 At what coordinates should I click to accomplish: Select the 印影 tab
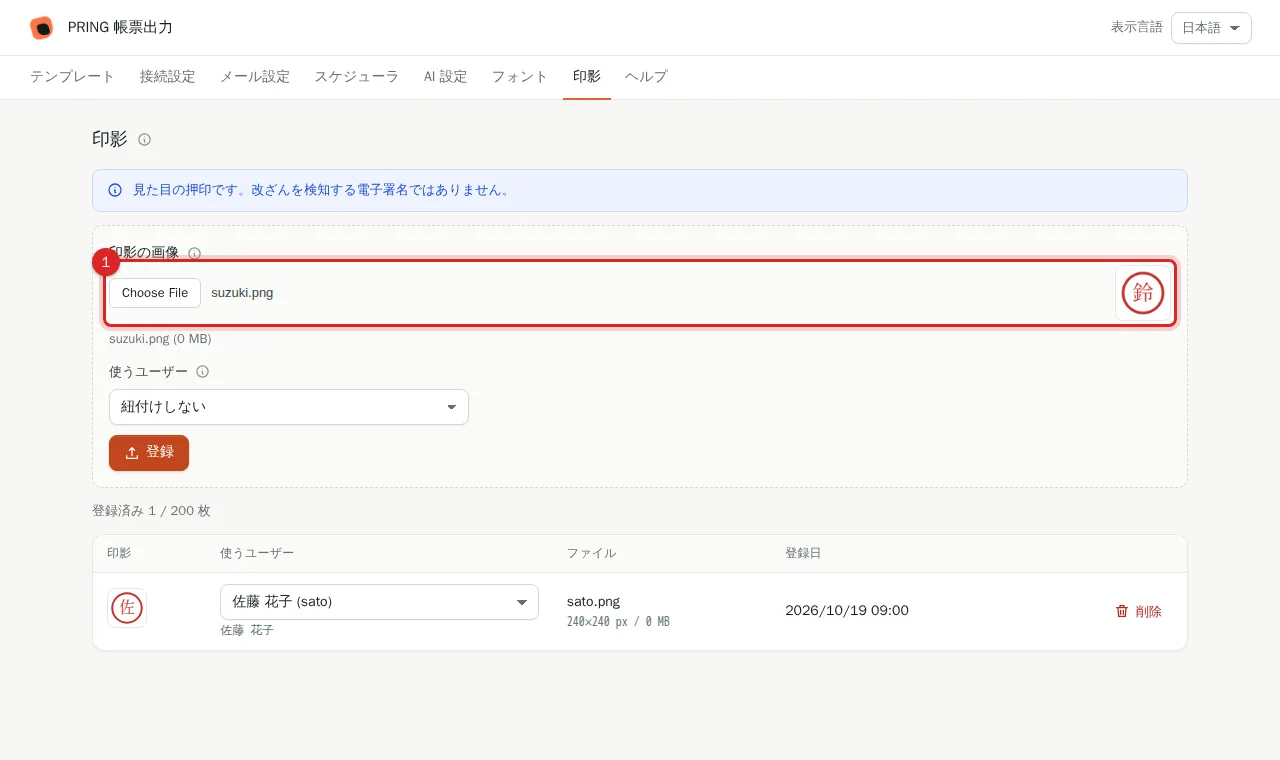[x=587, y=77]
